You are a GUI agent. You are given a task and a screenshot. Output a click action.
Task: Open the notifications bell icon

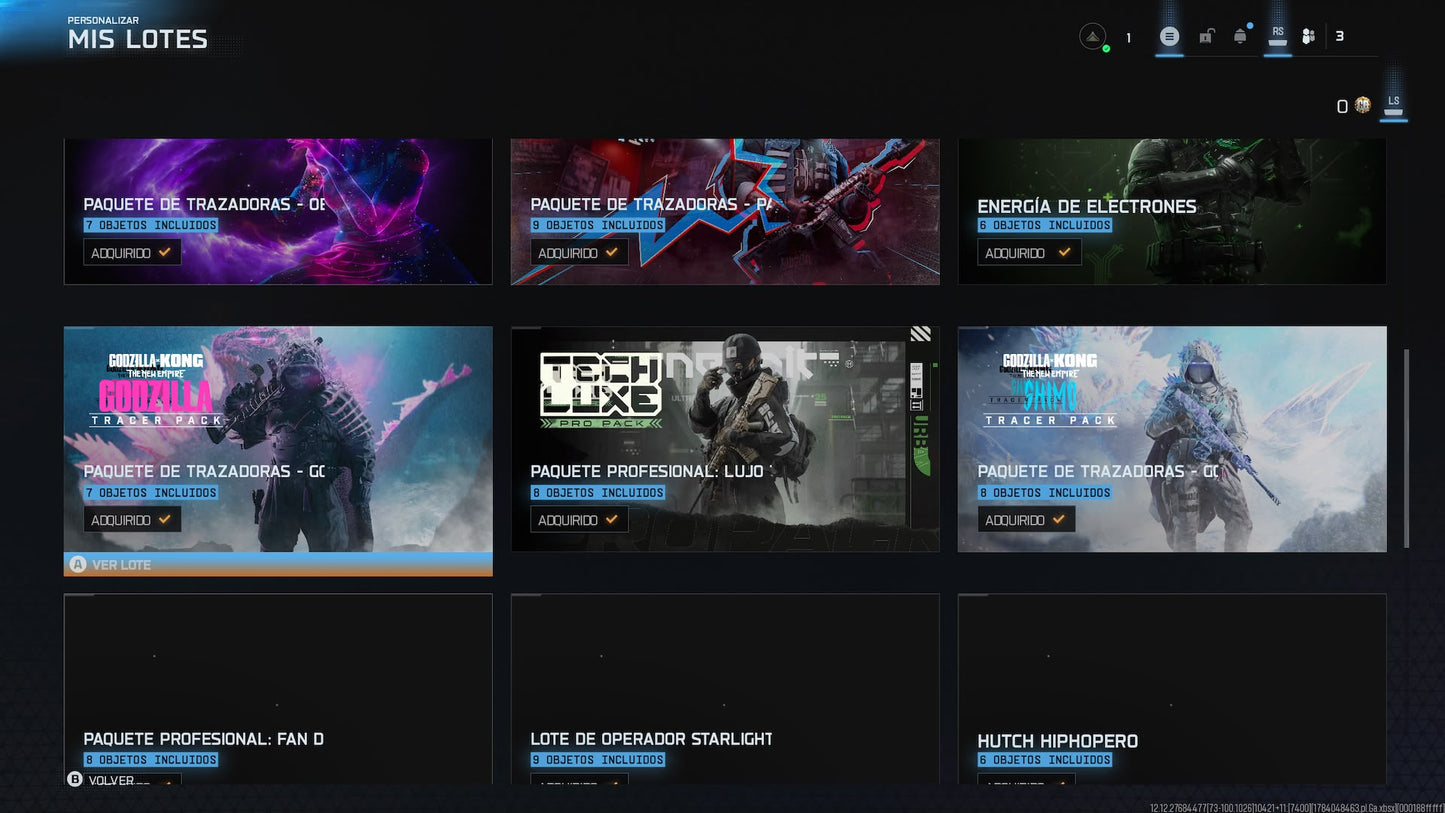click(x=1241, y=36)
